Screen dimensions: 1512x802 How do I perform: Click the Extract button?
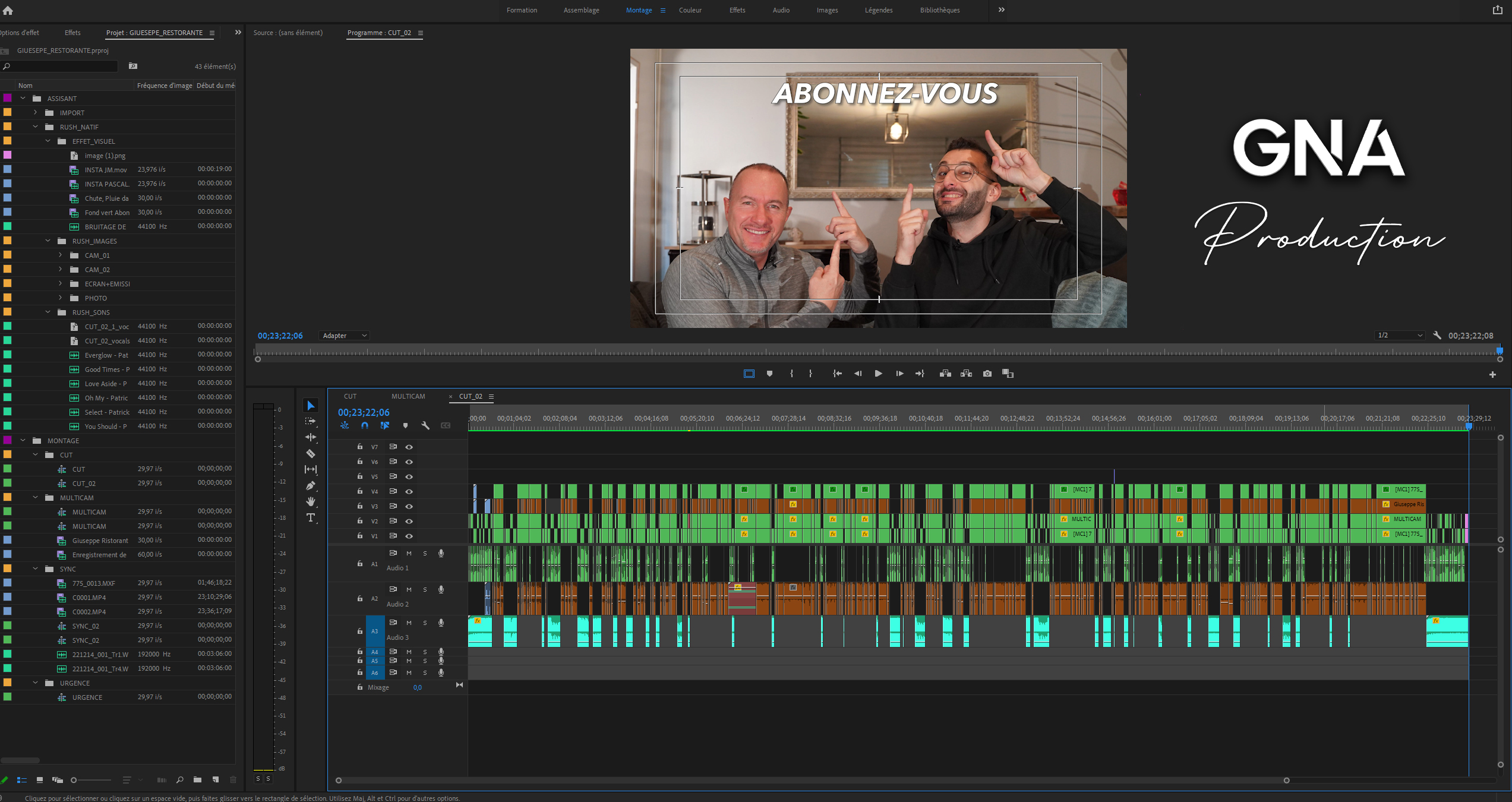click(967, 374)
